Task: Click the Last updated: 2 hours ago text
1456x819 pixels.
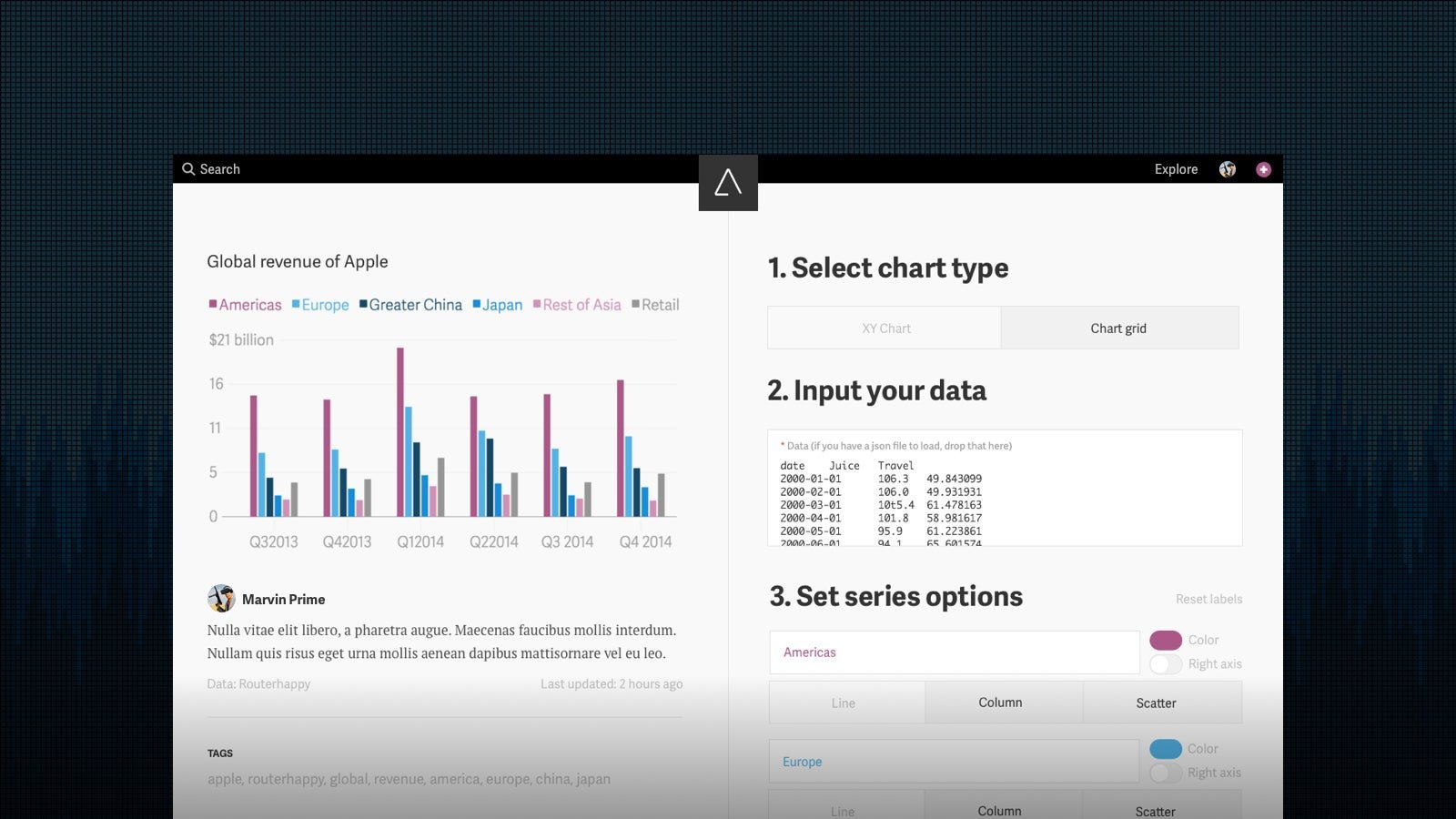Action: tap(612, 684)
